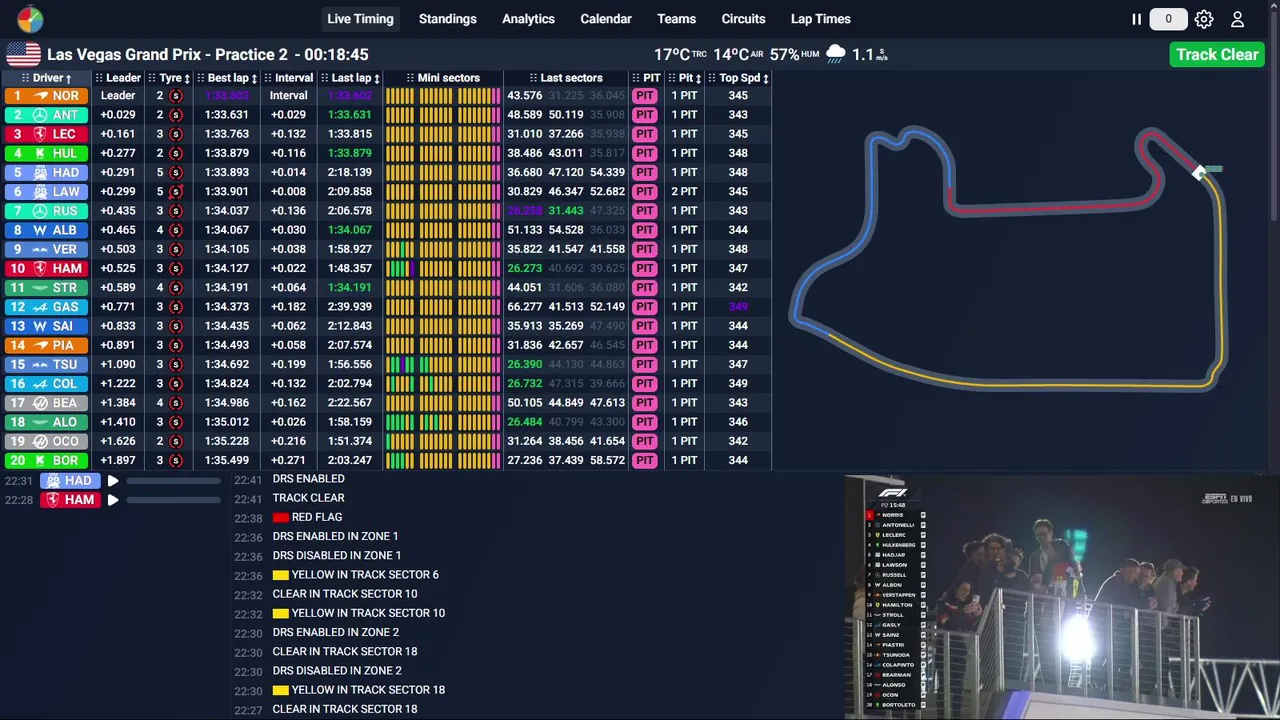Click mini sectors bar for VER

tap(443, 249)
